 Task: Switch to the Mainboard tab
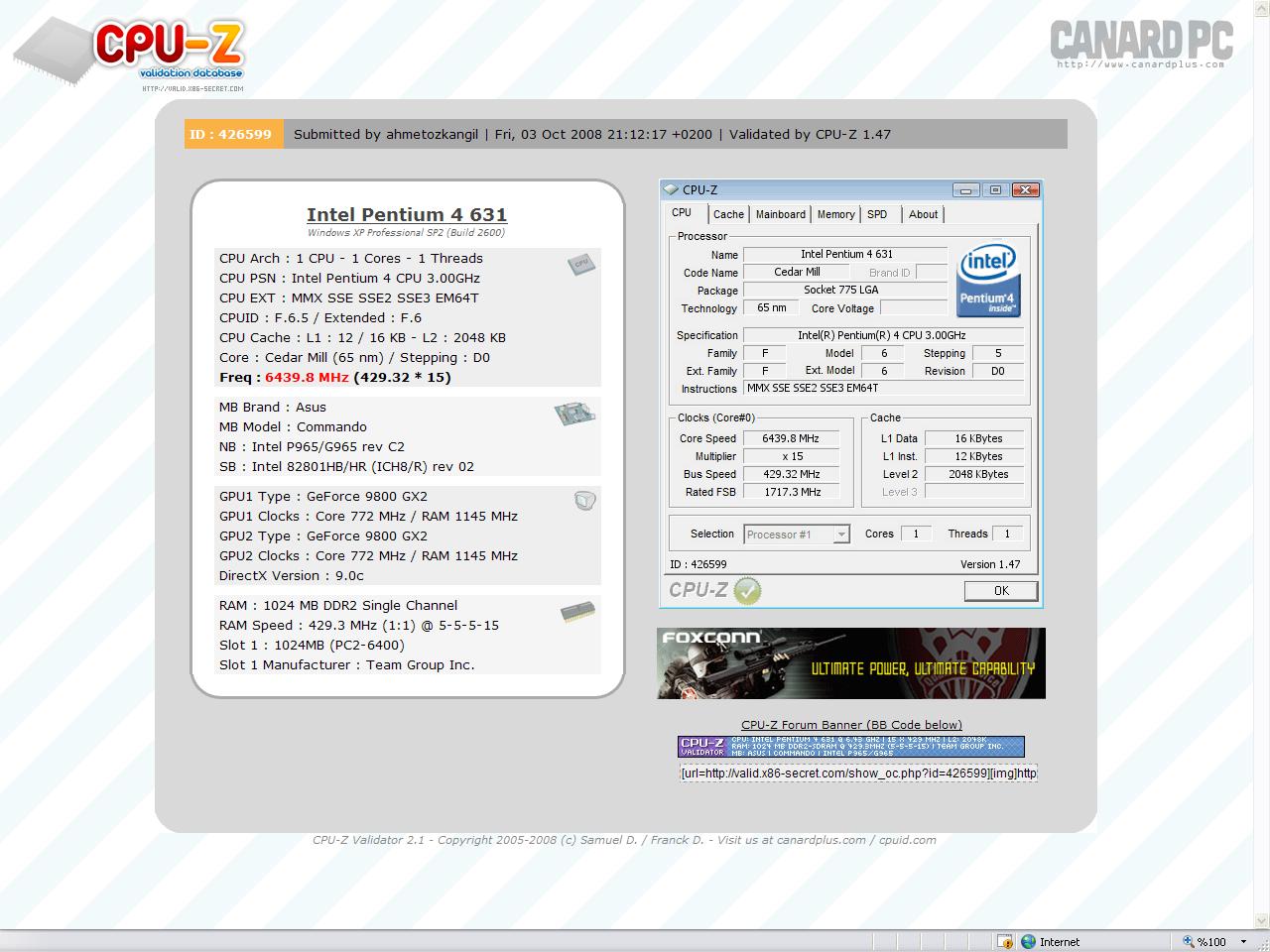[x=781, y=214]
